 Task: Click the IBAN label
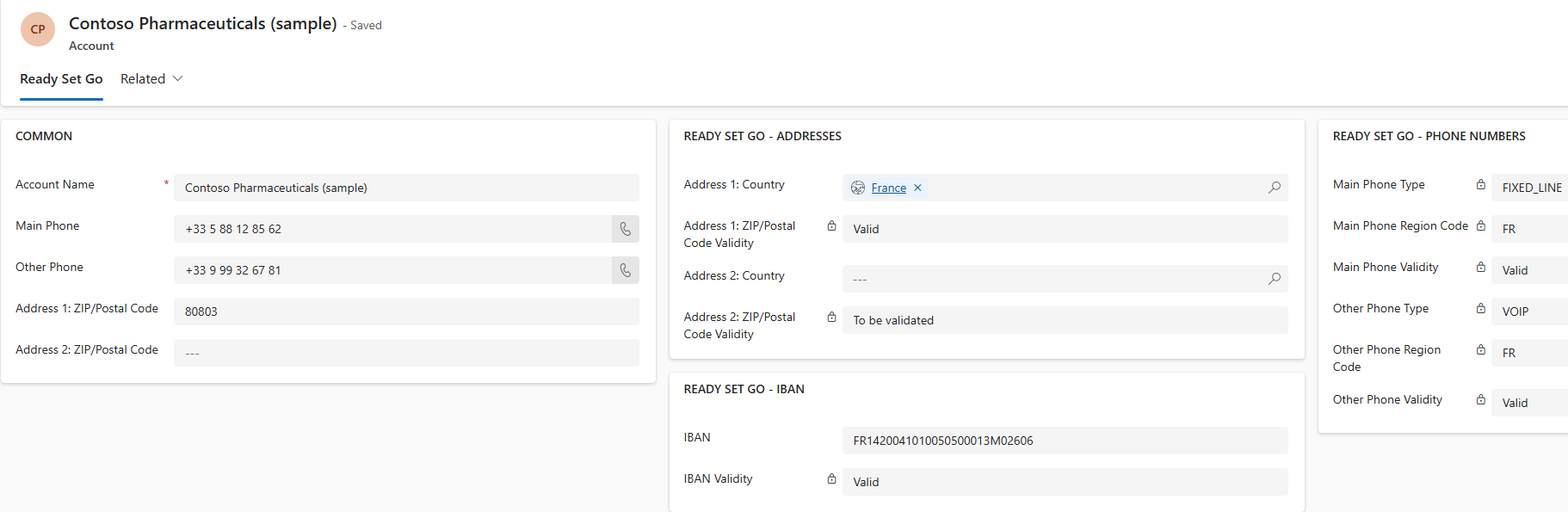[697, 437]
